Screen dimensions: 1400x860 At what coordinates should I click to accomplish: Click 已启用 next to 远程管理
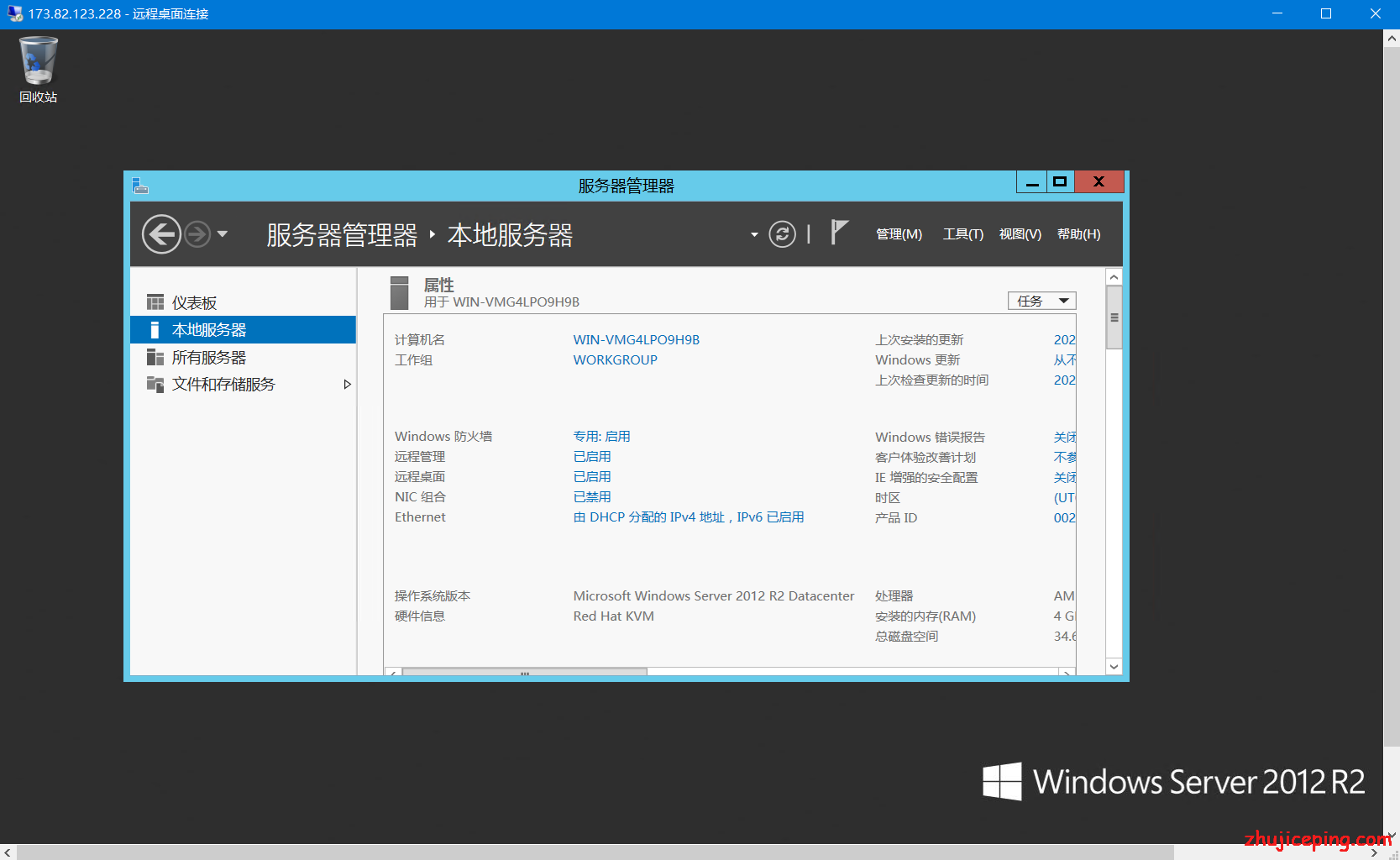(592, 457)
